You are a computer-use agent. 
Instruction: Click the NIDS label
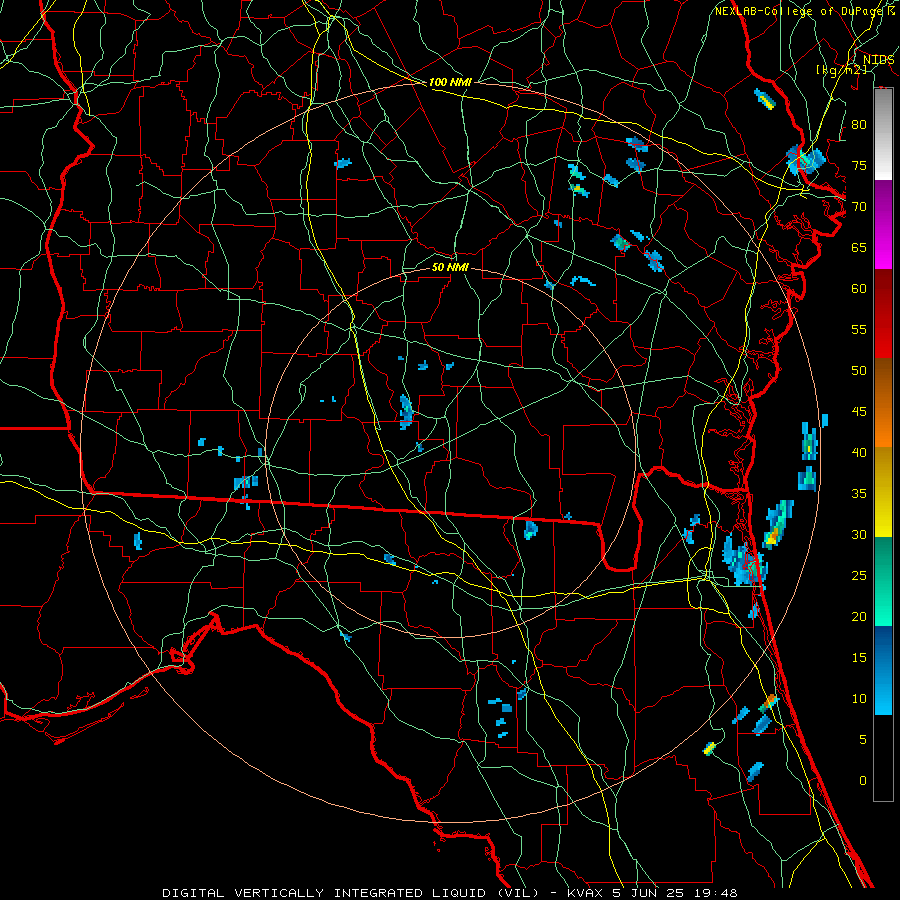[878, 59]
